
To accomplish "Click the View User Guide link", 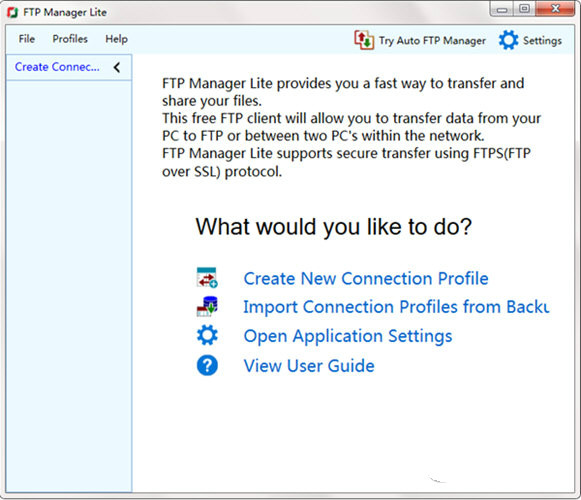I will click(x=309, y=366).
